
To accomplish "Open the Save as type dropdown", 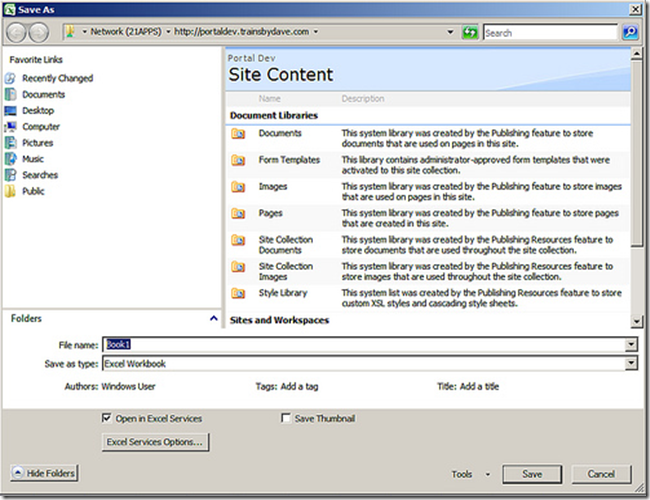I will pyautogui.click(x=631, y=364).
